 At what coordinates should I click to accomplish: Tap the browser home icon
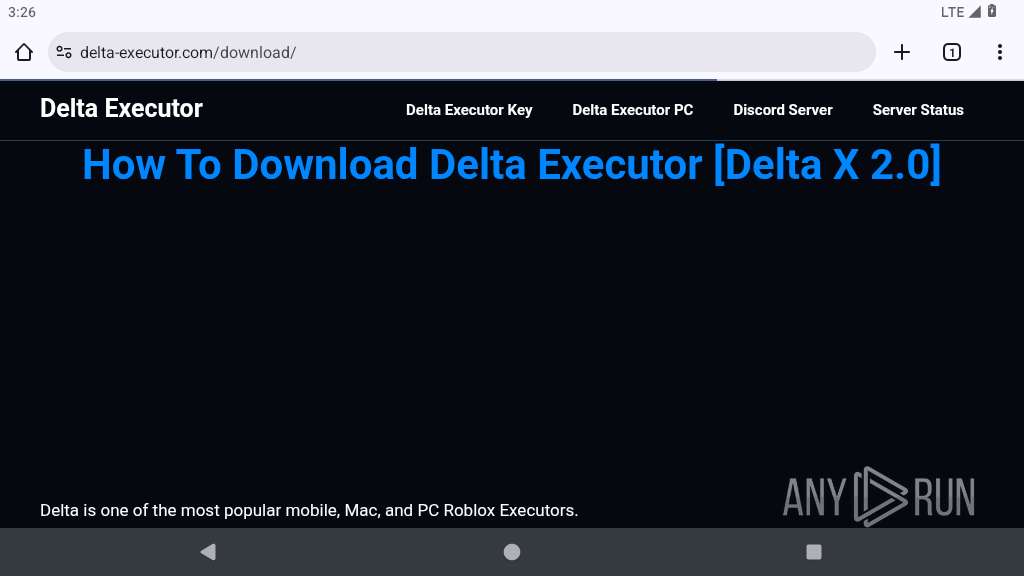coord(24,52)
